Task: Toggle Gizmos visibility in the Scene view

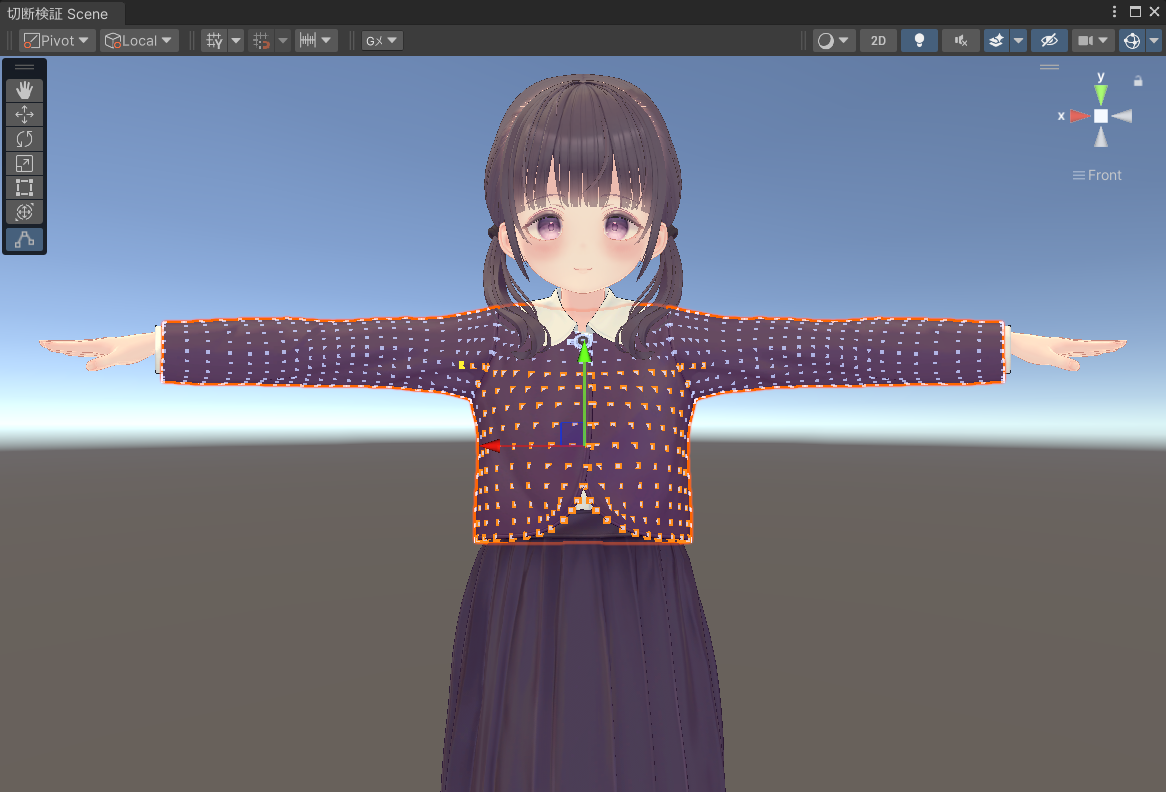Action: 1132,40
